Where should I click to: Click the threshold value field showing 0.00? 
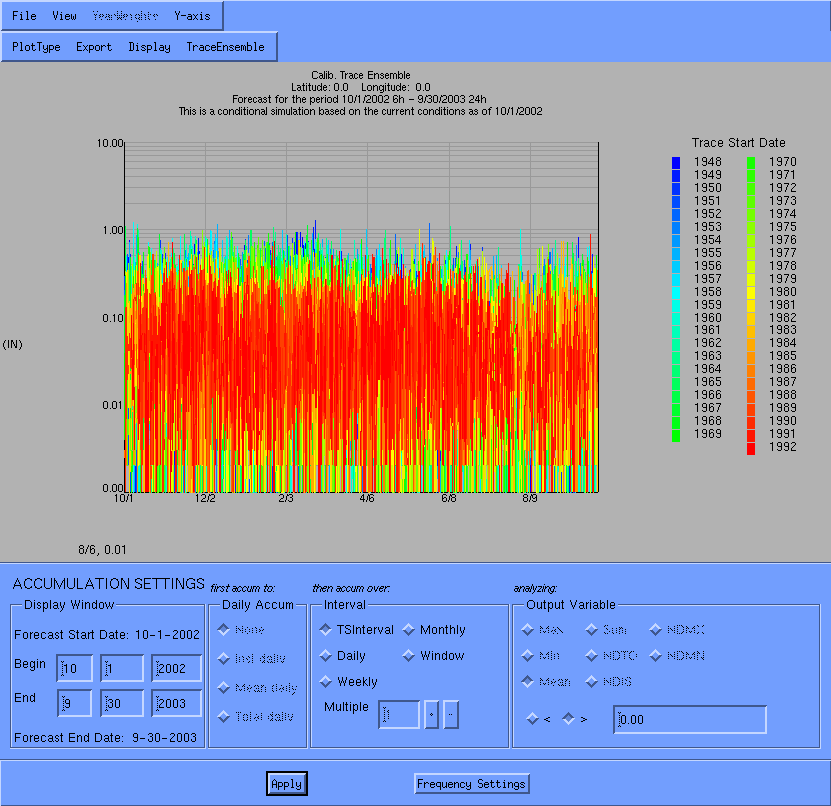pos(689,719)
